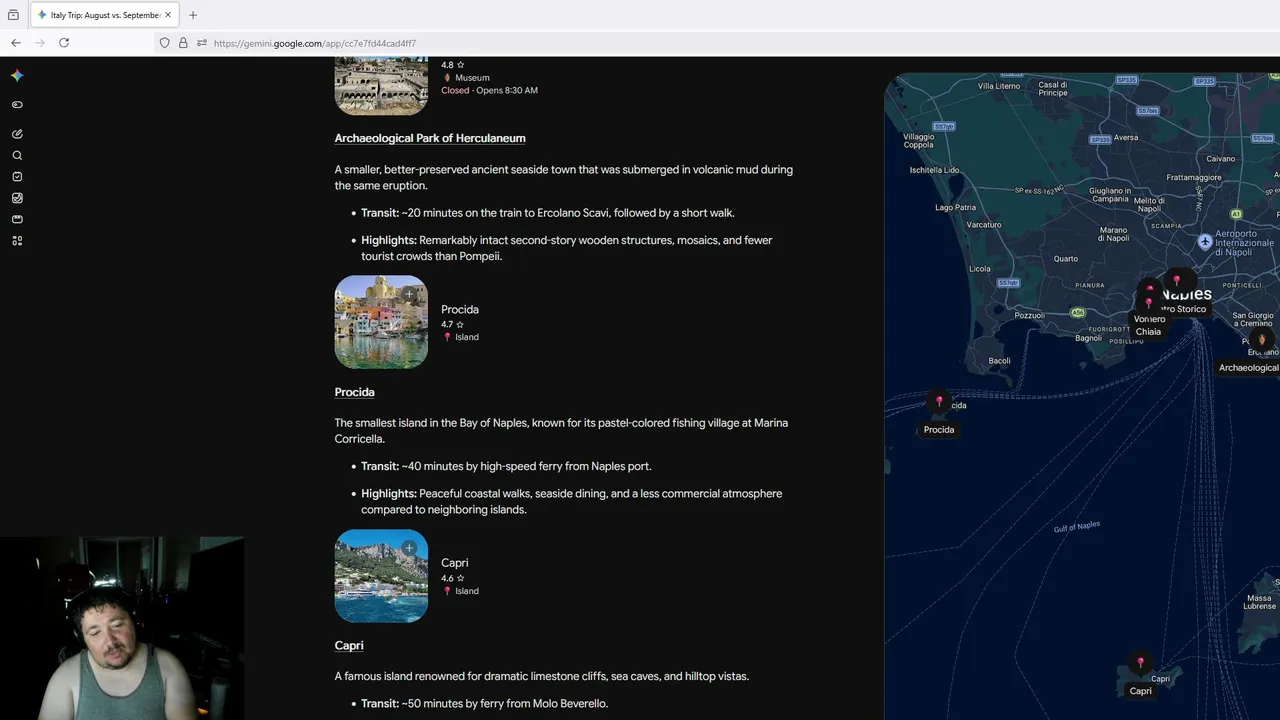Open the calendar check icon in sidebar
Screen dimensions: 1280x720
coord(17,177)
